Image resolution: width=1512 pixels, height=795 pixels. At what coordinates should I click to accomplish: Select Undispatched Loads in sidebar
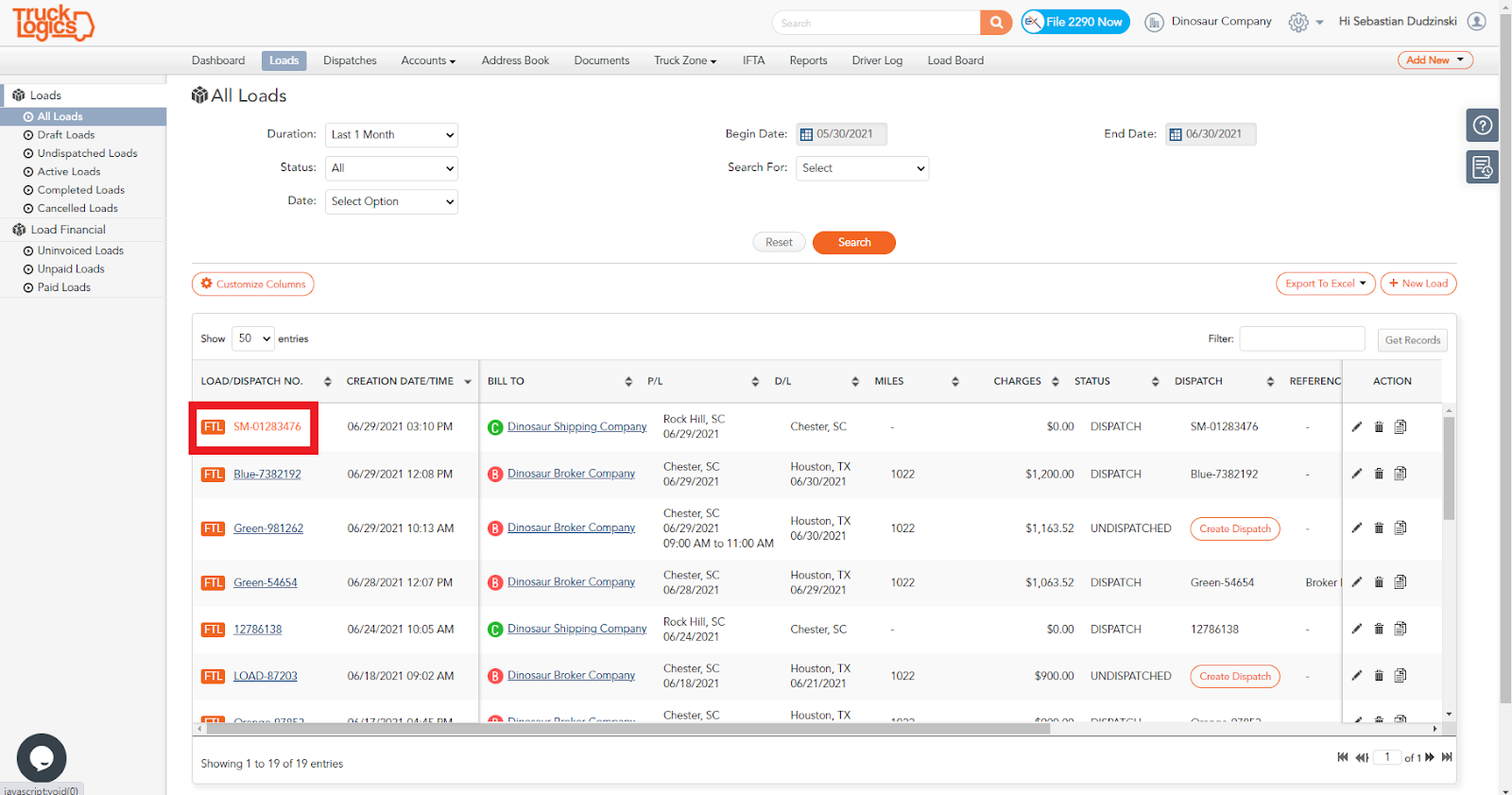pos(87,153)
